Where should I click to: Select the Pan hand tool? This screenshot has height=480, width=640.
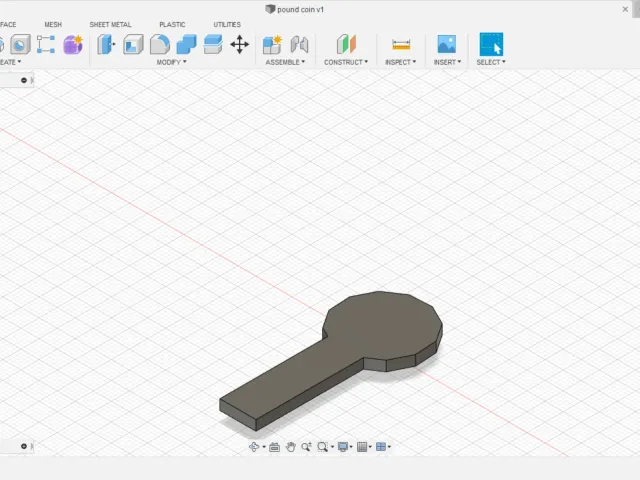(291, 447)
